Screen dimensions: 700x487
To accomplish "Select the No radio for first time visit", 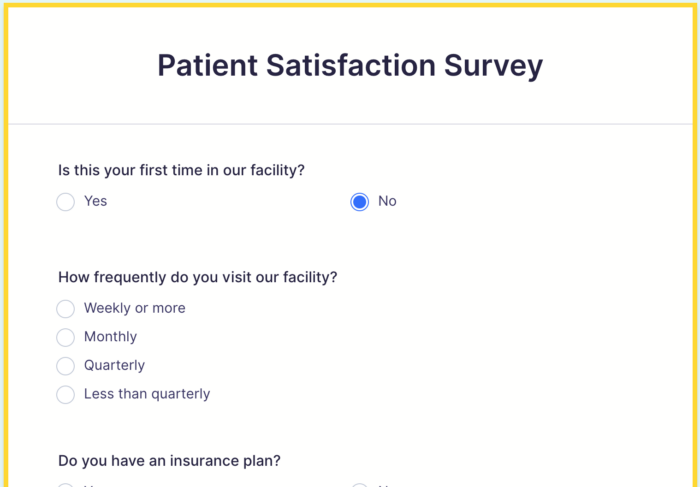I will click(x=360, y=202).
